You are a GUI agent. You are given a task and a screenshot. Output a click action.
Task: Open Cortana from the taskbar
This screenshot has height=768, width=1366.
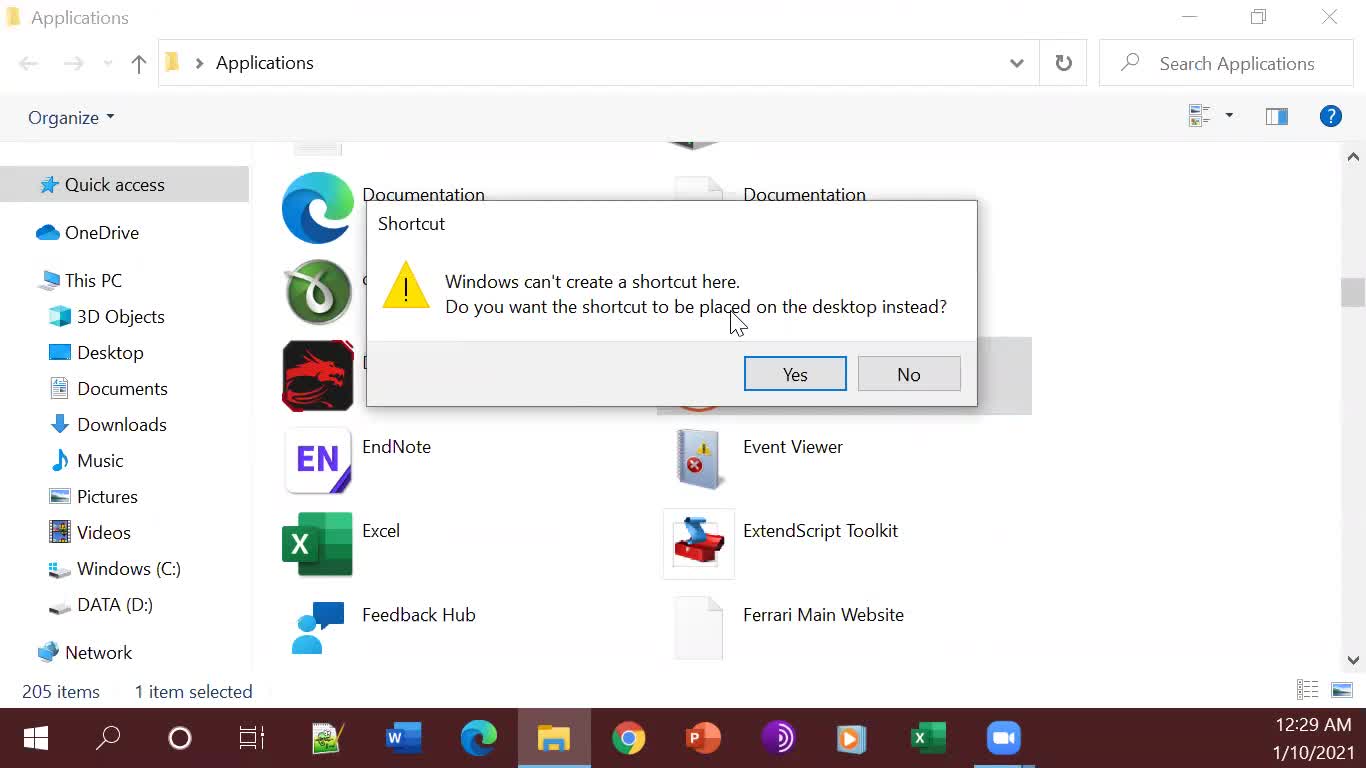click(180, 738)
